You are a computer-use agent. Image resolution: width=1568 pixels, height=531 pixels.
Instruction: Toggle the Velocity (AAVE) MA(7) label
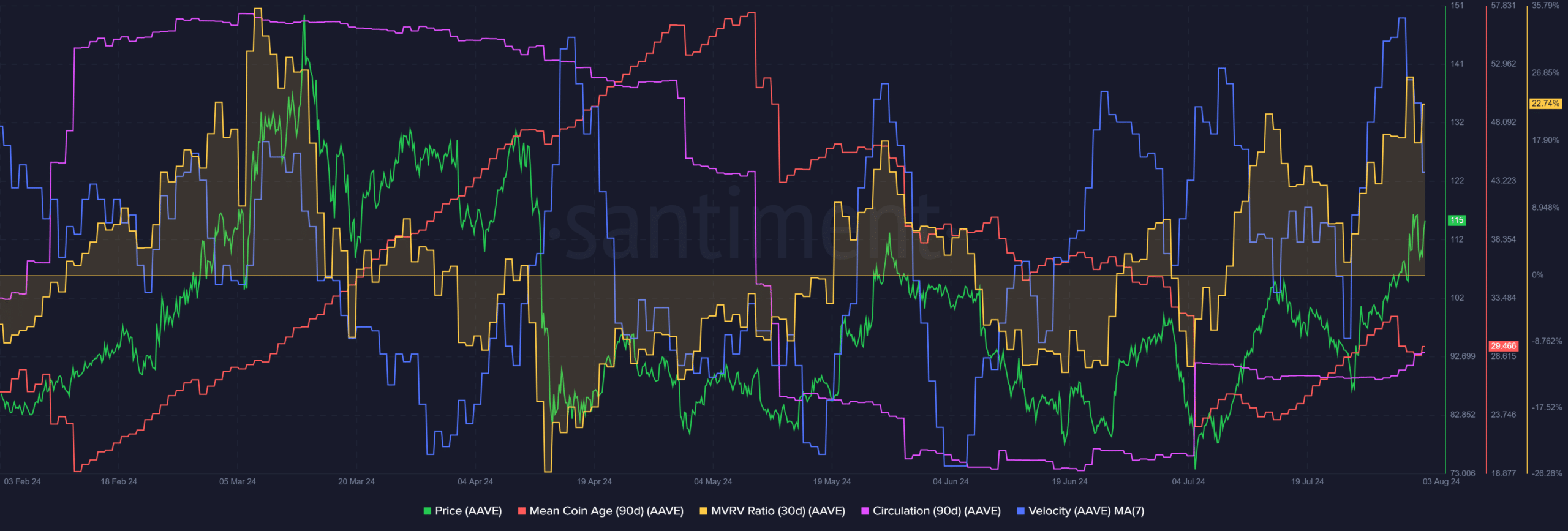[1086, 511]
